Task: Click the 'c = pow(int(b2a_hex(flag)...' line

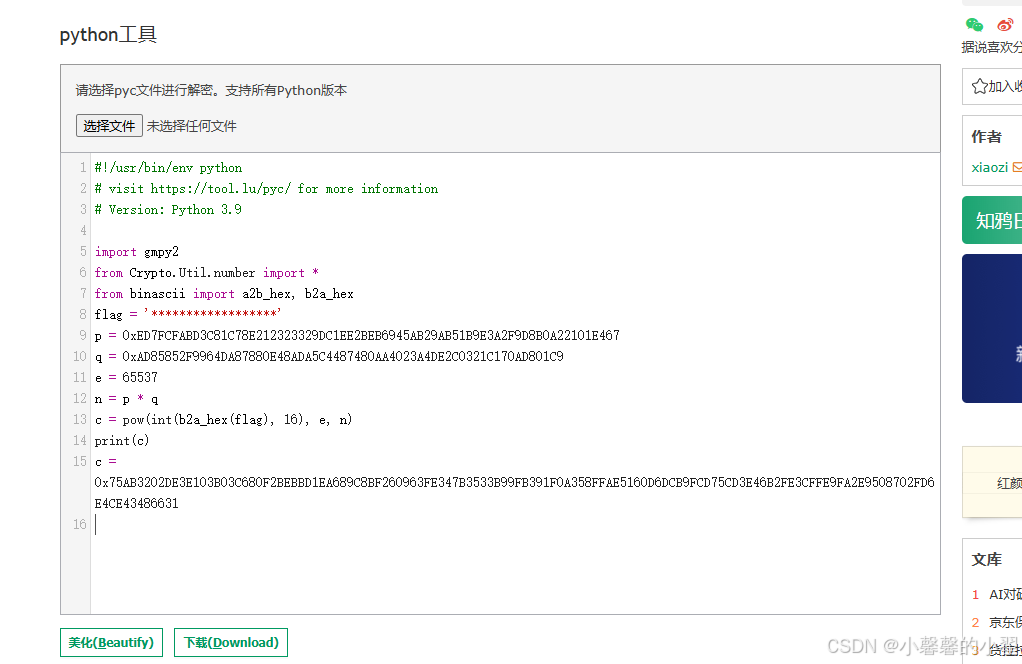Action: coord(223,419)
